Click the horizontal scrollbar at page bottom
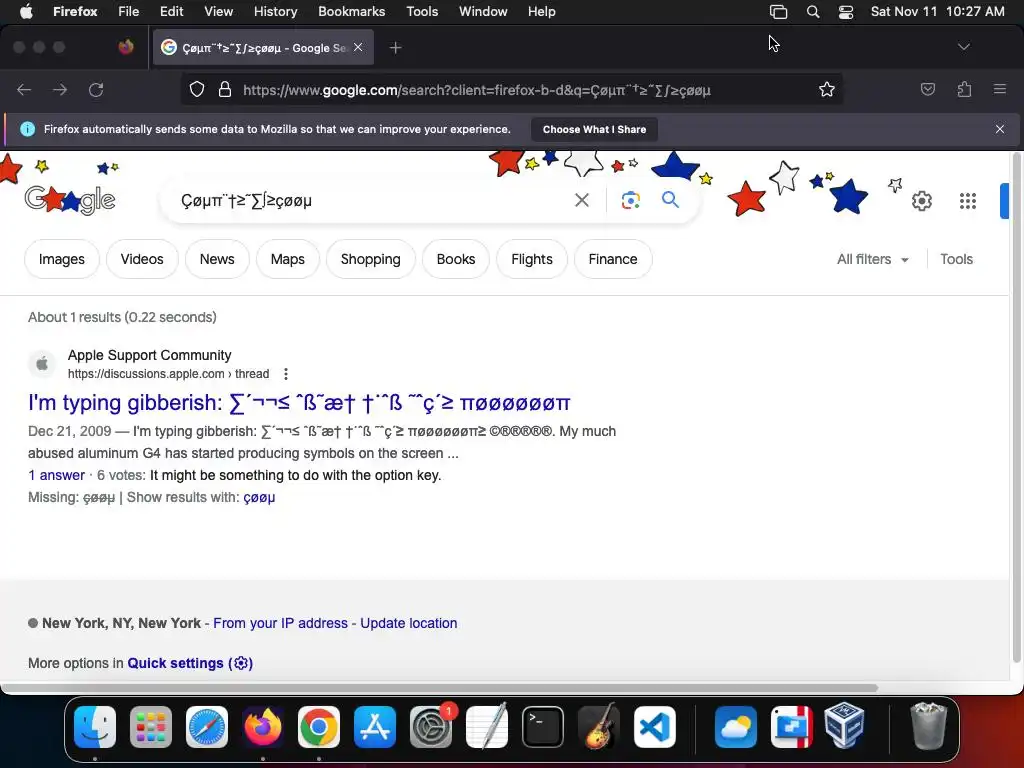The height and width of the screenshot is (768, 1024). [x=439, y=688]
